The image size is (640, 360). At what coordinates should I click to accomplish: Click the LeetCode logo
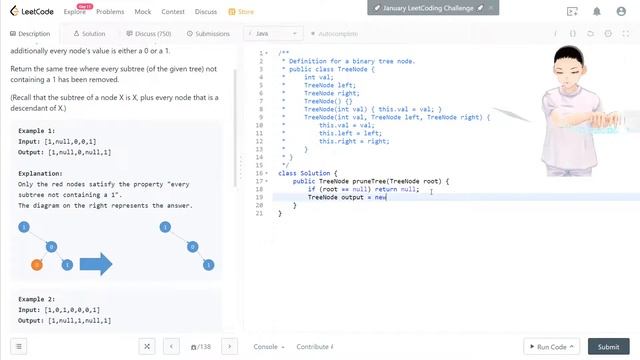pos(32,11)
